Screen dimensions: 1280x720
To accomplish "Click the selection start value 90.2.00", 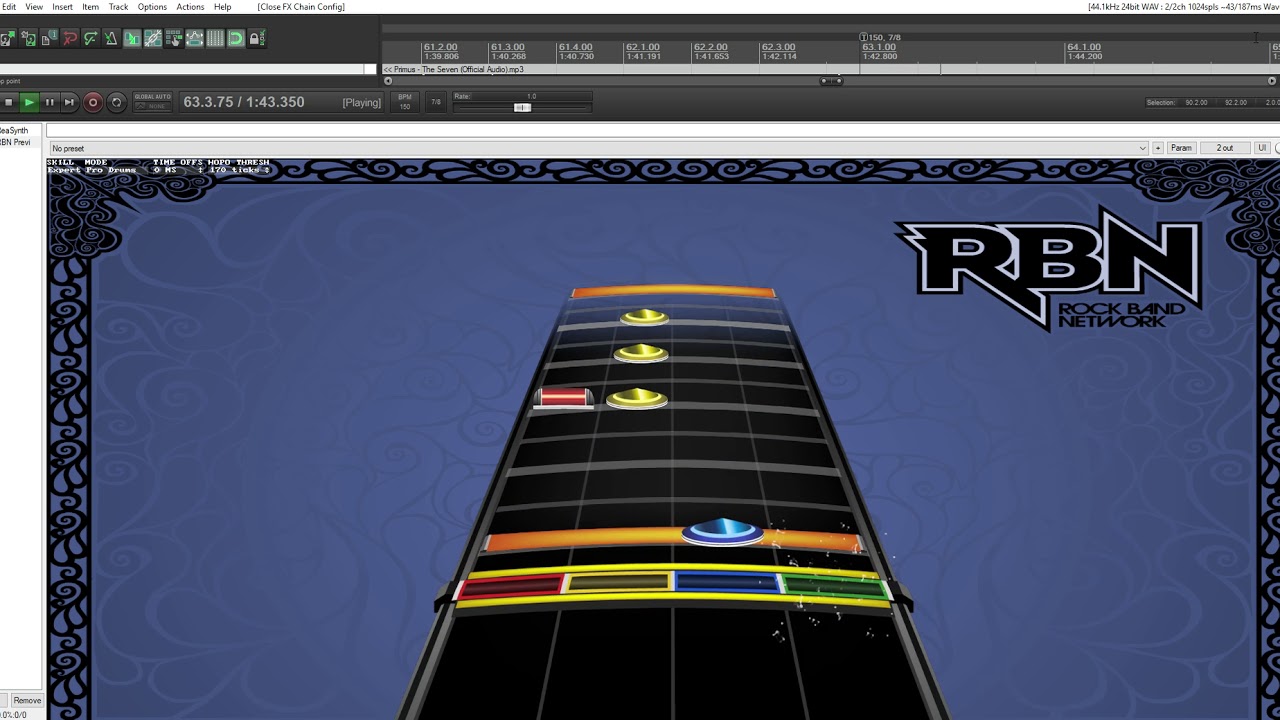I will click(1196, 102).
